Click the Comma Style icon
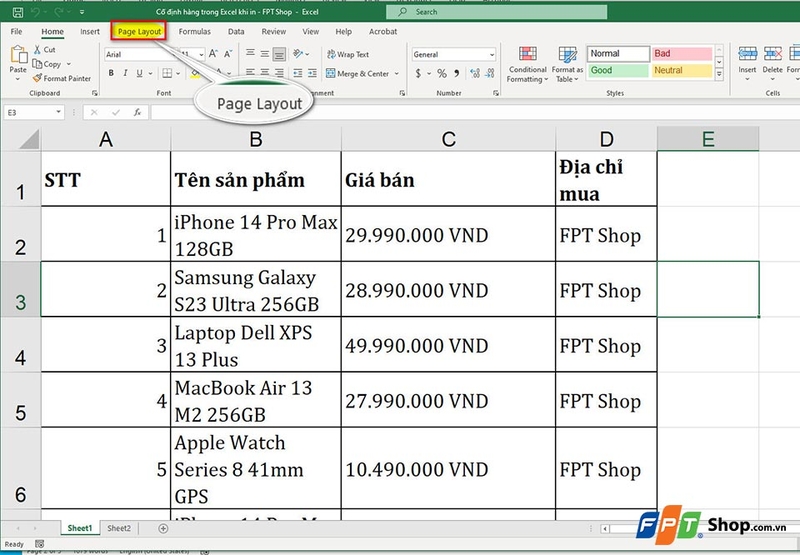Screen dimensions: 800x555 point(457,73)
